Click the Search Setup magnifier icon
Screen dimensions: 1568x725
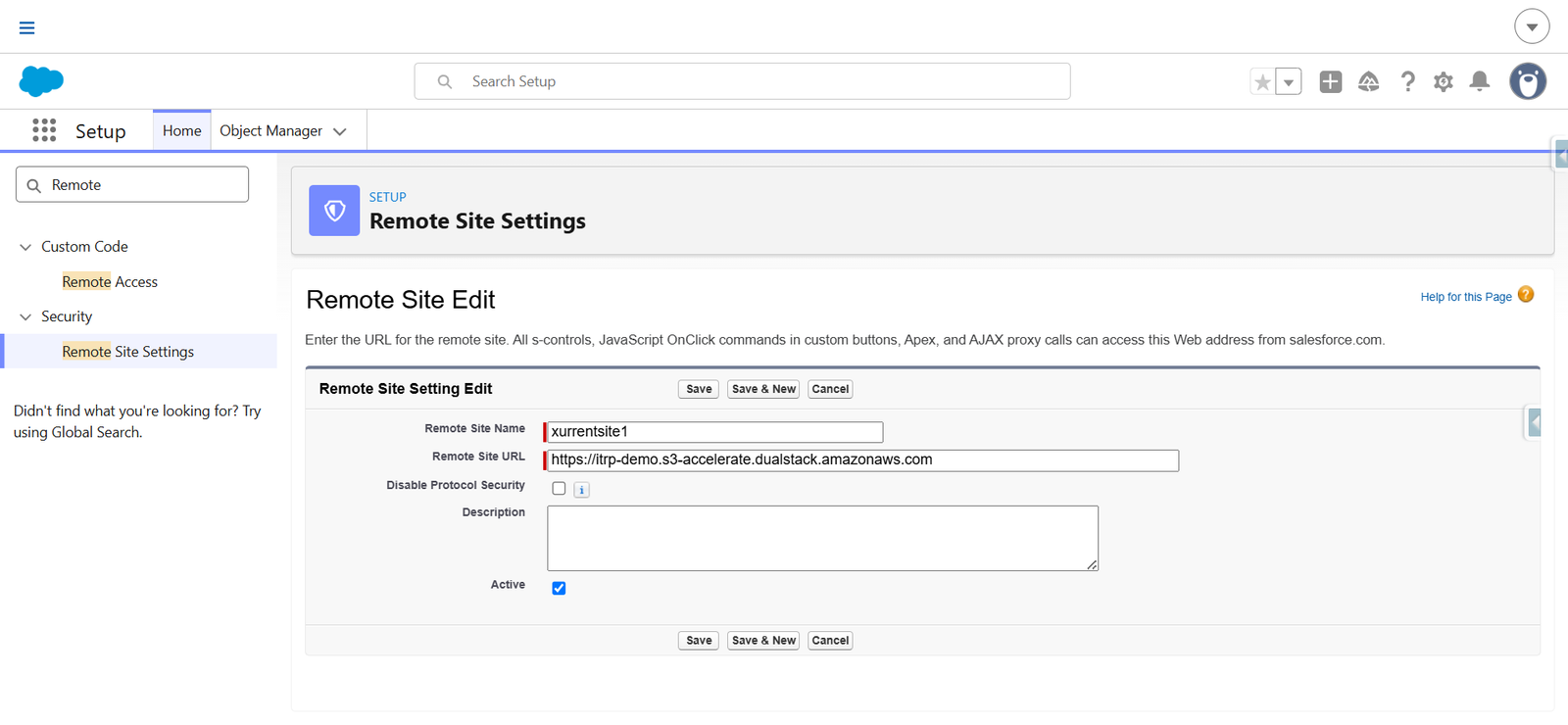[x=445, y=82]
